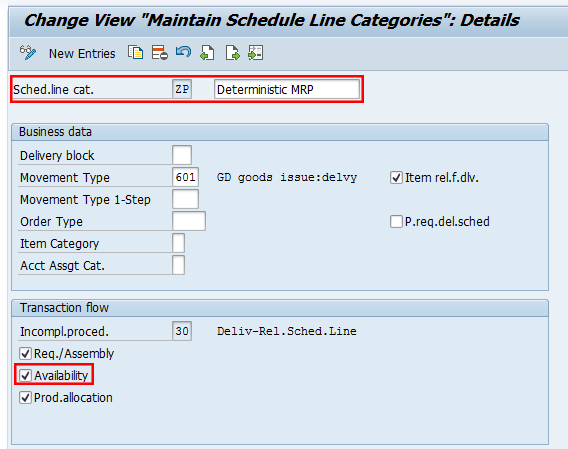Click the Other Entry icon in toolbar
The width and height of the screenshot is (568, 449).
click(255, 53)
